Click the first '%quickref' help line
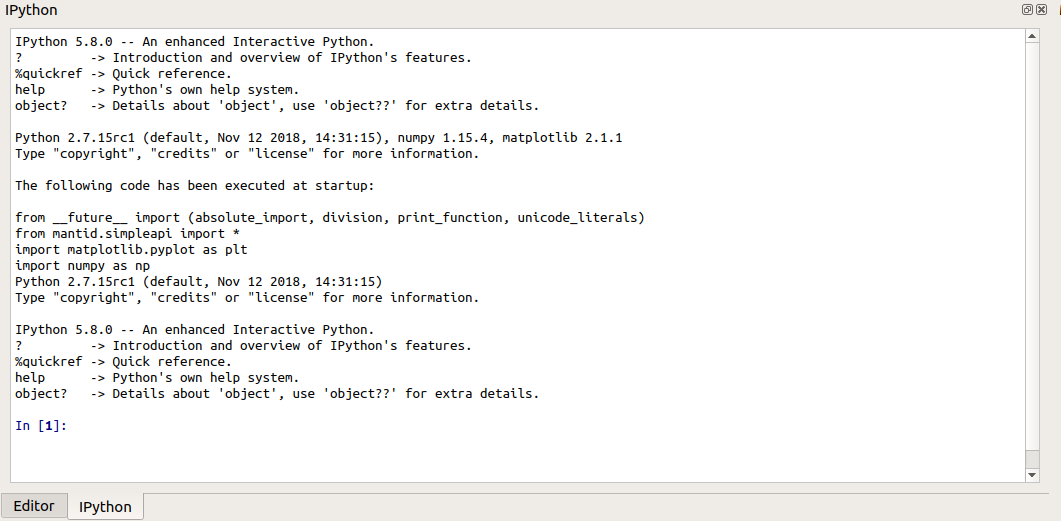Viewport: 1061px width, 521px height. click(x=123, y=74)
